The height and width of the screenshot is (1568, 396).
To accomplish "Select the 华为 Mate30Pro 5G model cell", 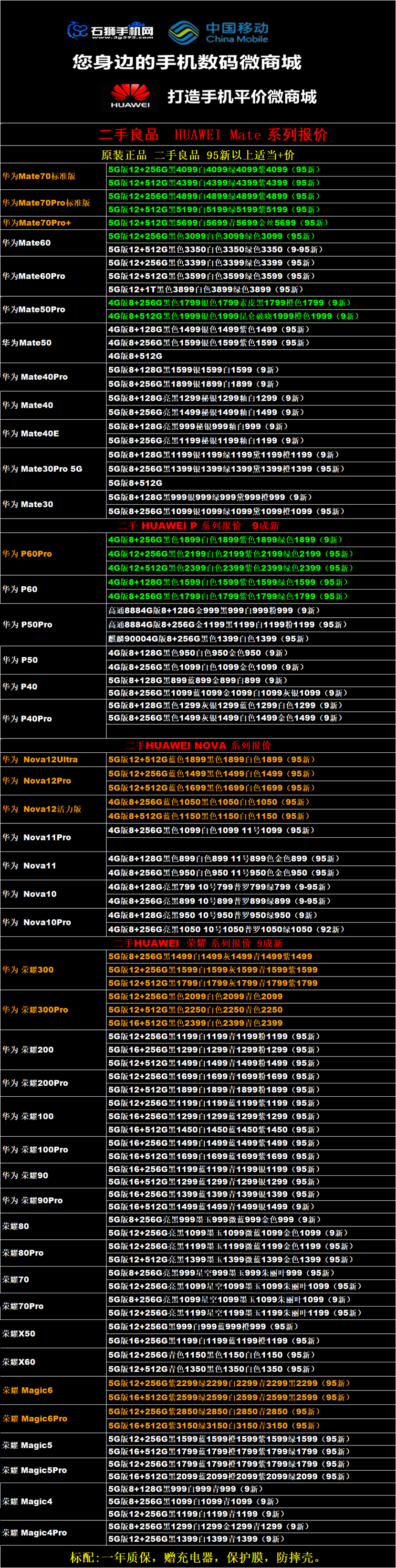I will [53, 469].
